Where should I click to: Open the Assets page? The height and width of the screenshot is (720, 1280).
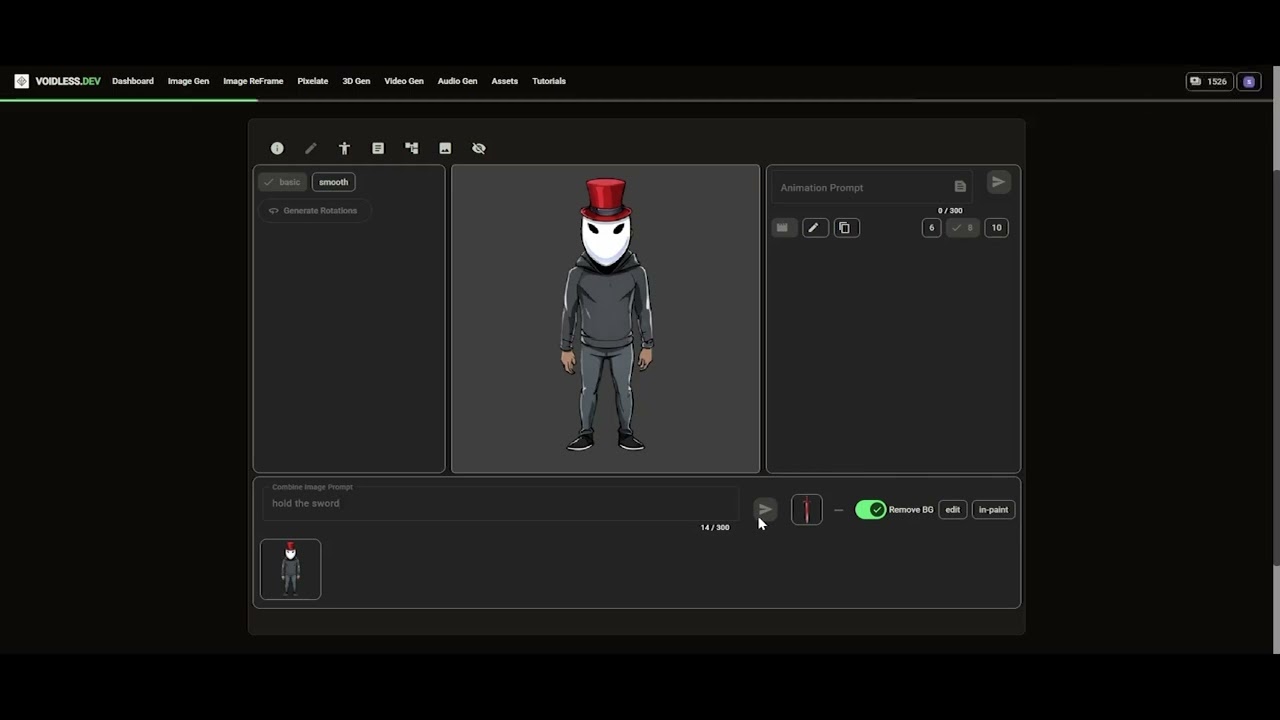pyautogui.click(x=505, y=81)
